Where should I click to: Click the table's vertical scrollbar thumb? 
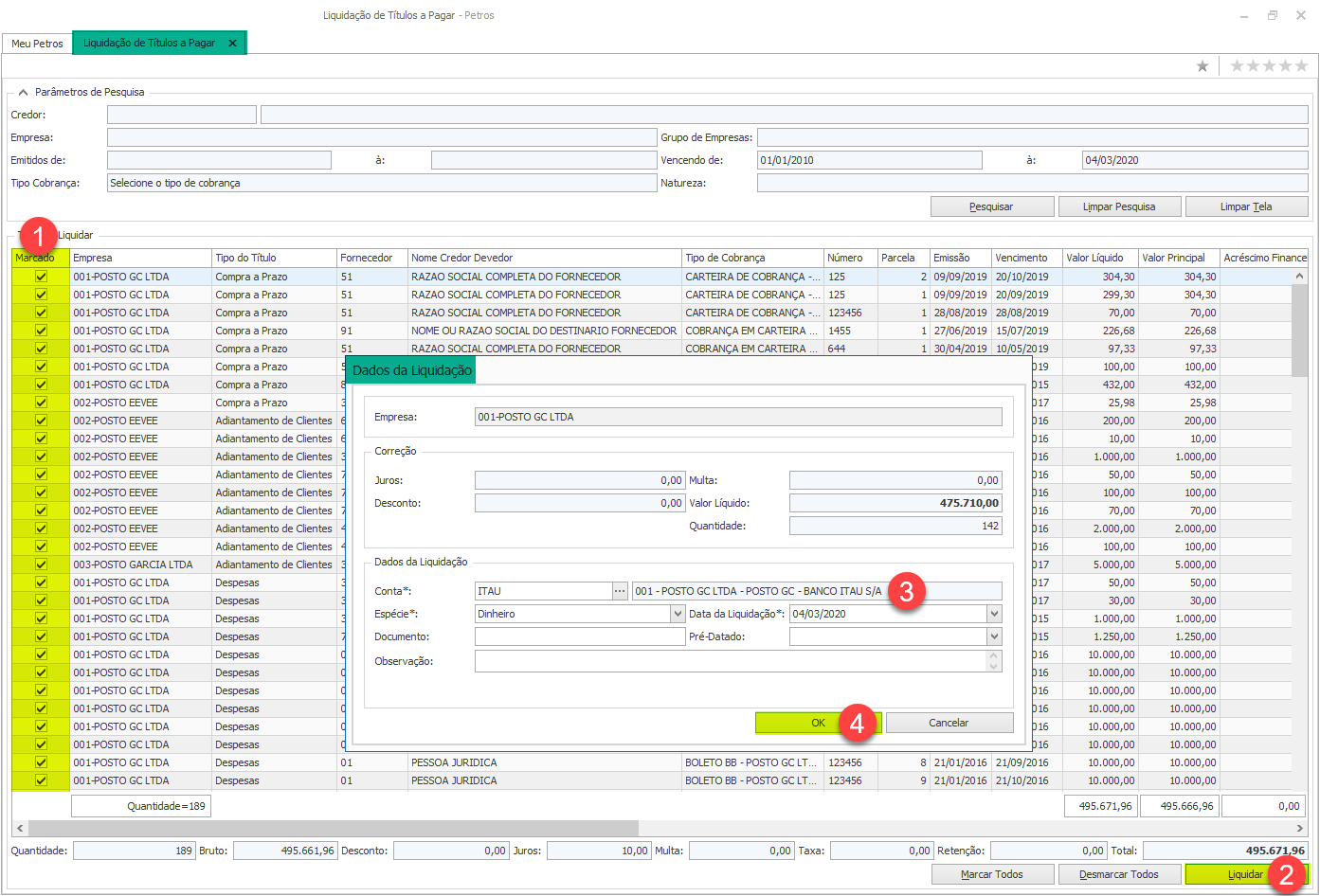point(1299,332)
